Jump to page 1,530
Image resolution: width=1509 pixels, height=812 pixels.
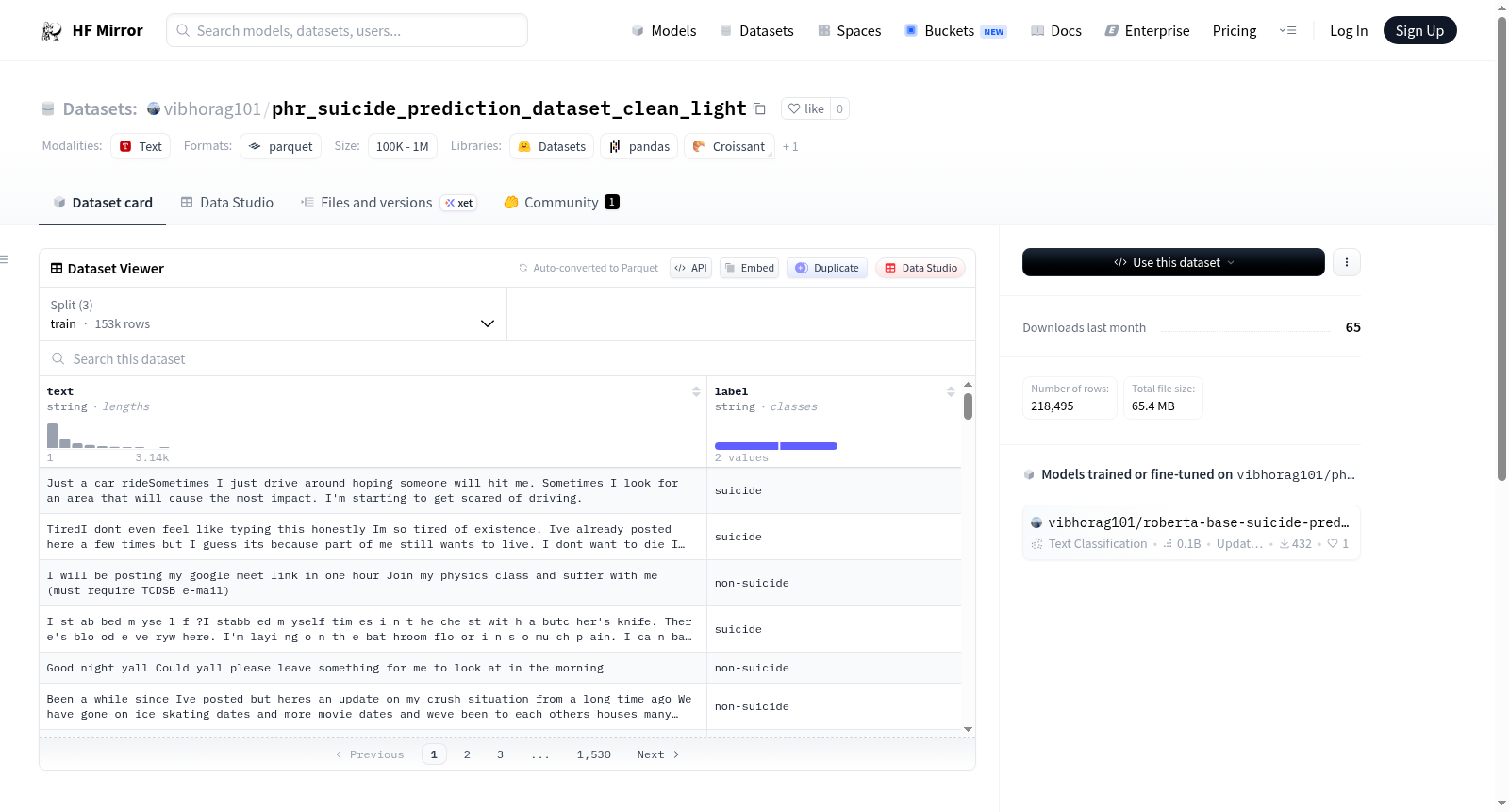point(594,754)
